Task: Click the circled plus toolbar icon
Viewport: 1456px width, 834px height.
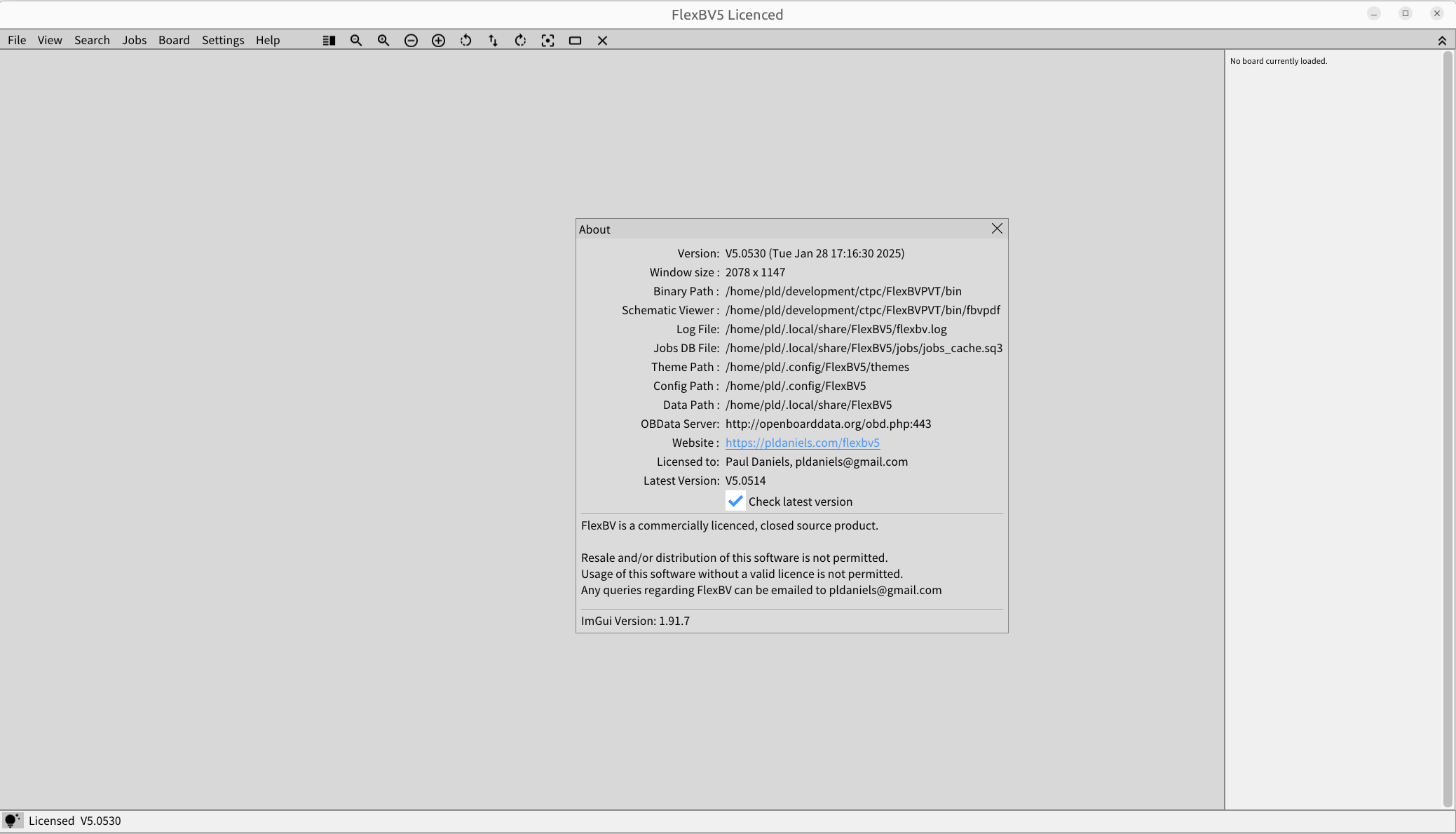Action: 438,41
